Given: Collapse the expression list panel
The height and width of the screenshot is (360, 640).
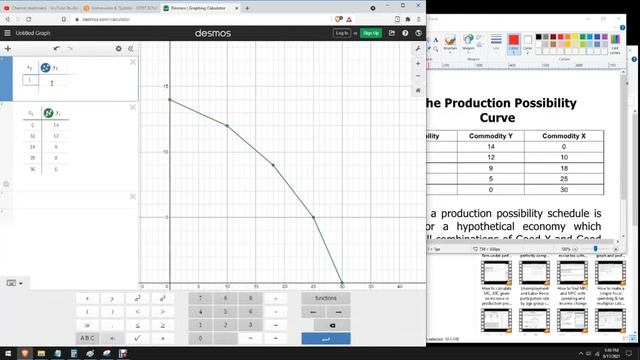Looking at the screenshot, I should (x=131, y=49).
